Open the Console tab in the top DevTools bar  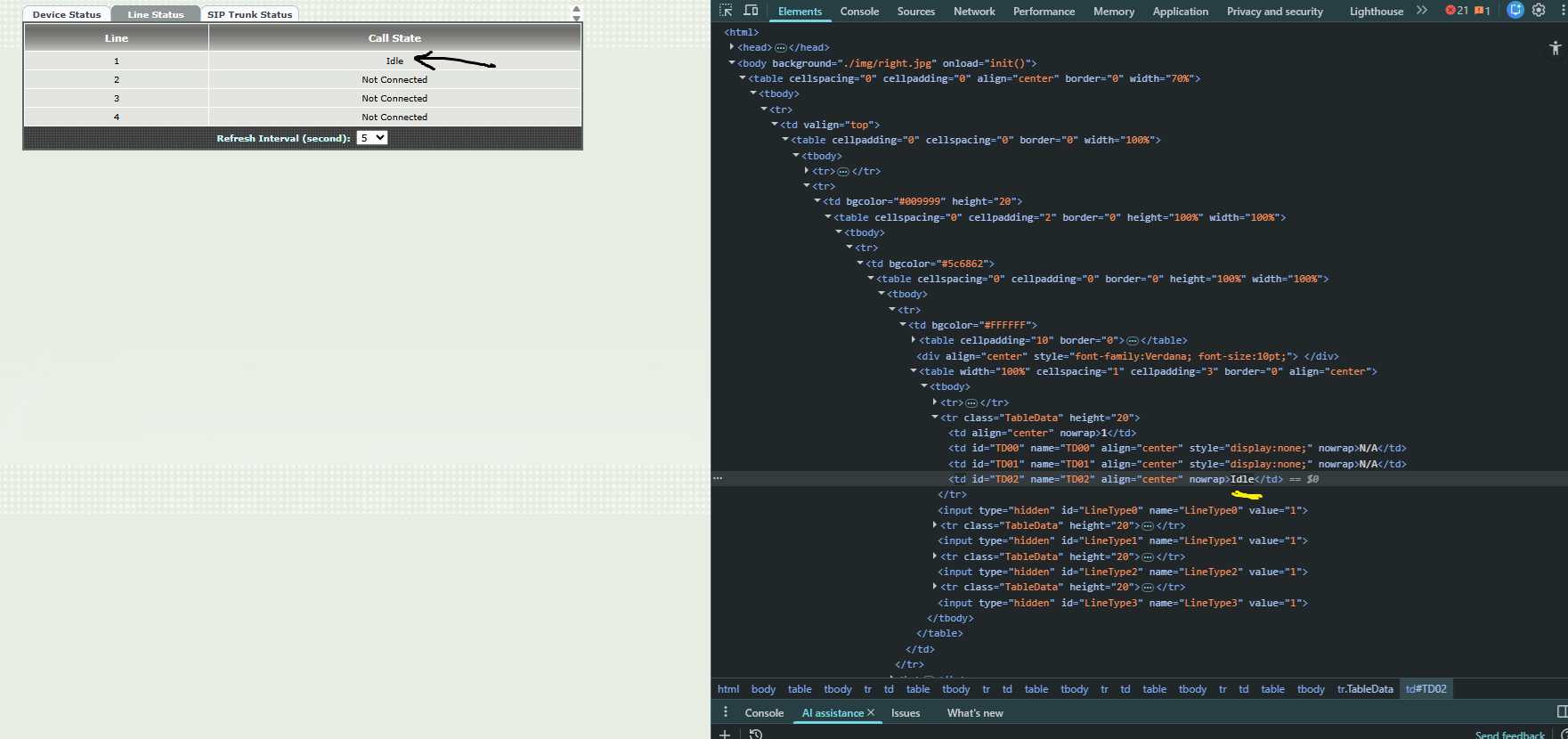pyautogui.click(x=859, y=12)
